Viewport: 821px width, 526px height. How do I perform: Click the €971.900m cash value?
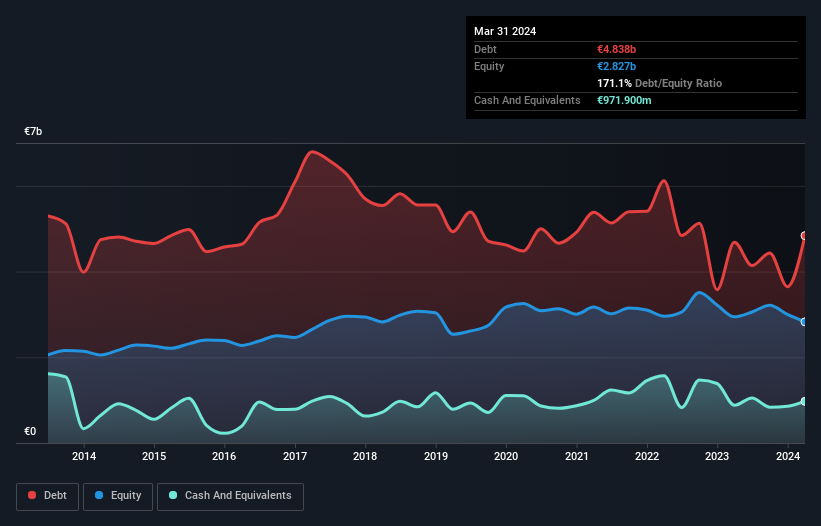point(624,100)
